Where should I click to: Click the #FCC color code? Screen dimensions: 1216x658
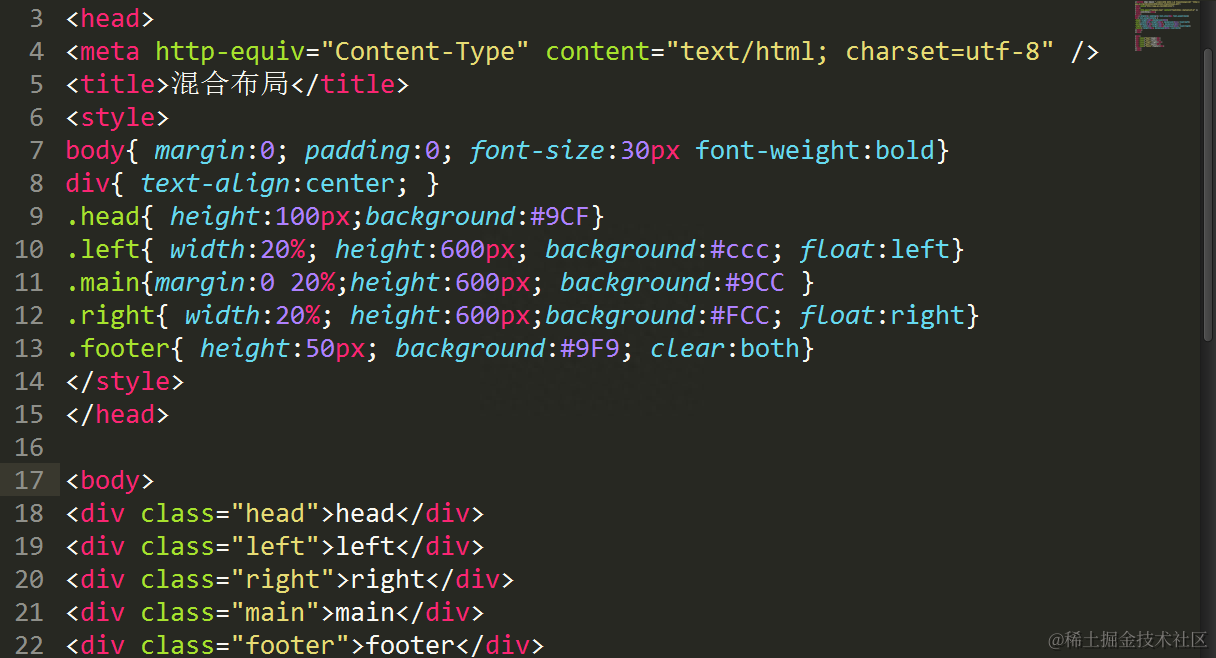(x=739, y=315)
